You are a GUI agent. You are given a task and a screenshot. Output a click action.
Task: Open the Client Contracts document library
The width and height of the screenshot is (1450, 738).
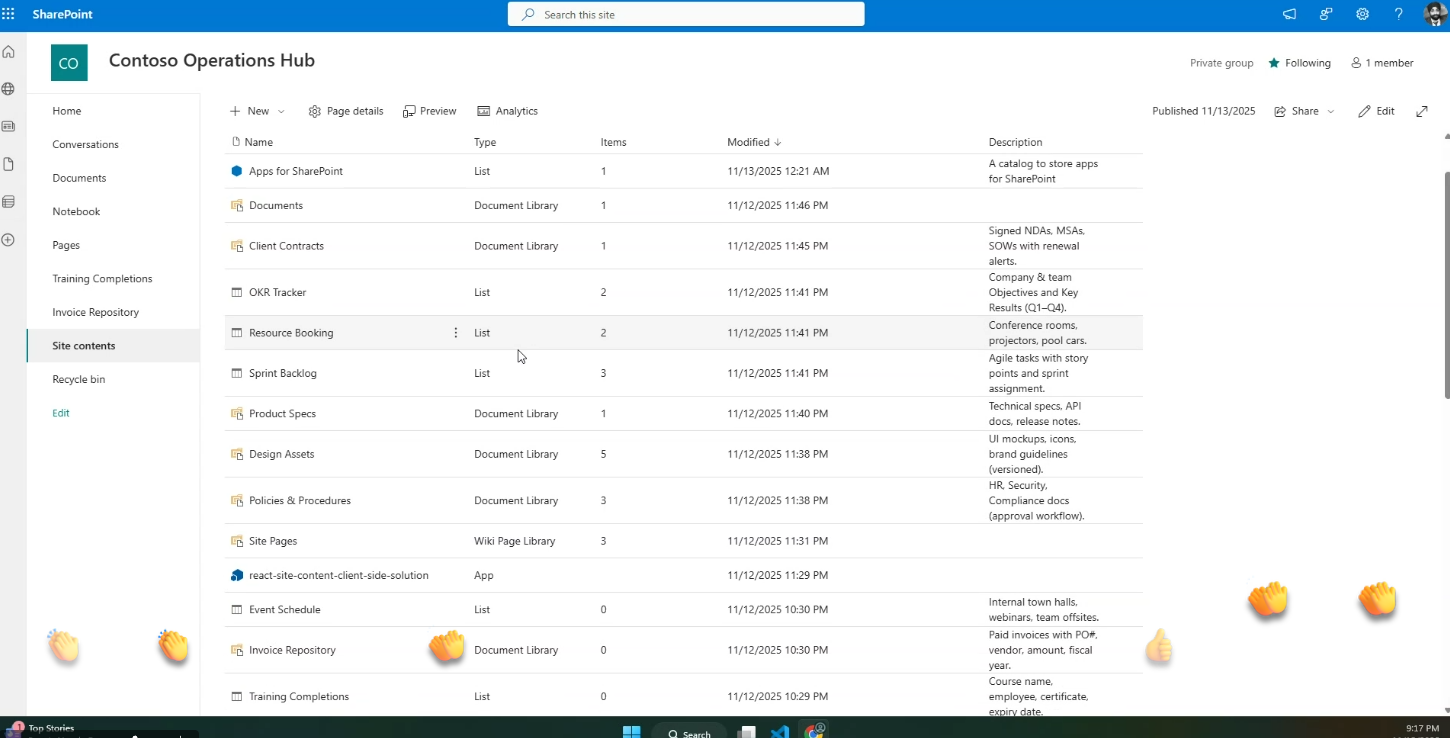click(x=286, y=246)
